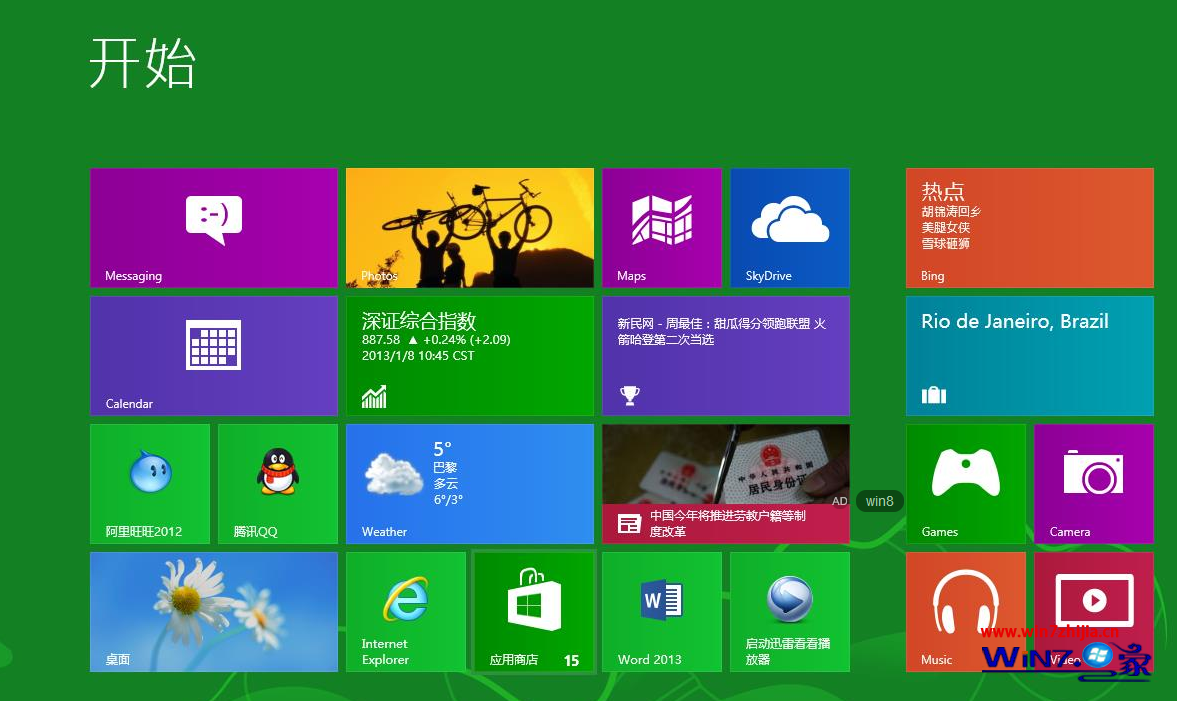The width and height of the screenshot is (1177, 701).
Task: Open the 桌面 desktop tile
Action: click(214, 612)
